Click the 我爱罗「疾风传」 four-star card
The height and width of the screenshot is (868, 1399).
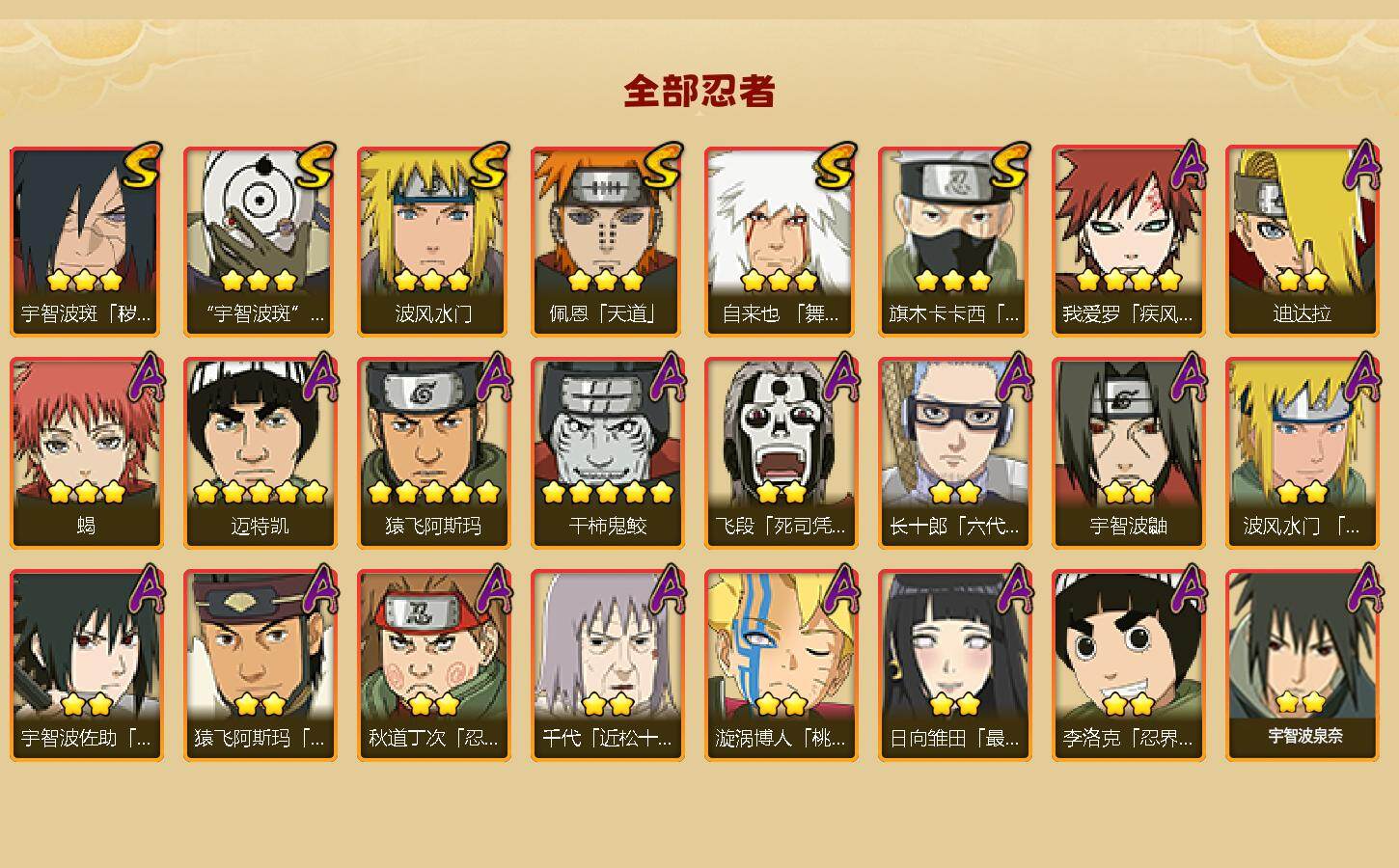pyautogui.click(x=1128, y=241)
